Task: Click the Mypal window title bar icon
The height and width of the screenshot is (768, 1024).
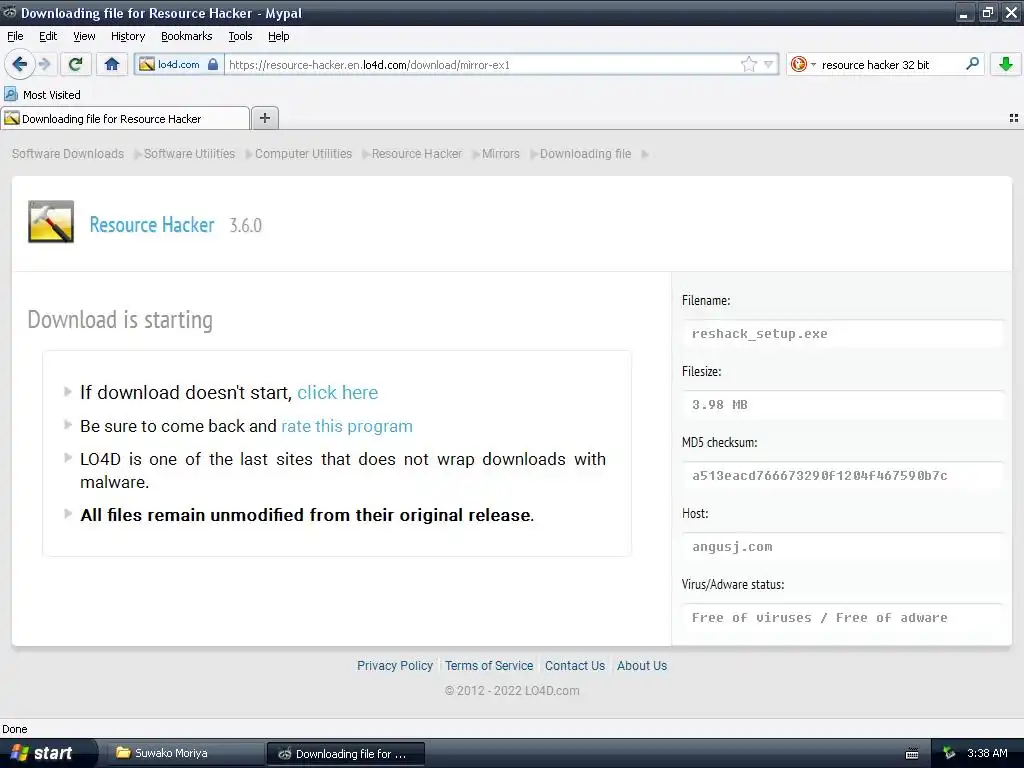Action: point(9,12)
